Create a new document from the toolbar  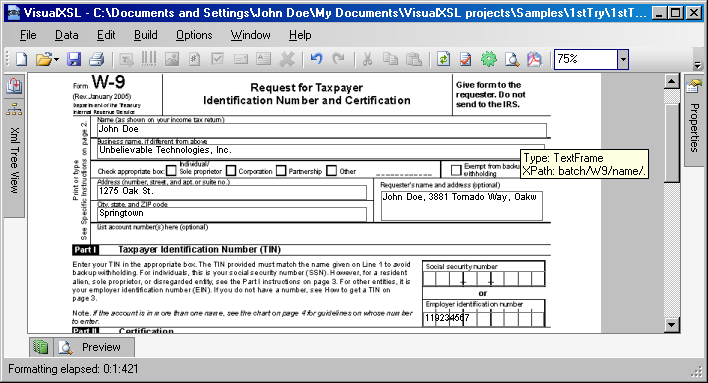coord(21,59)
